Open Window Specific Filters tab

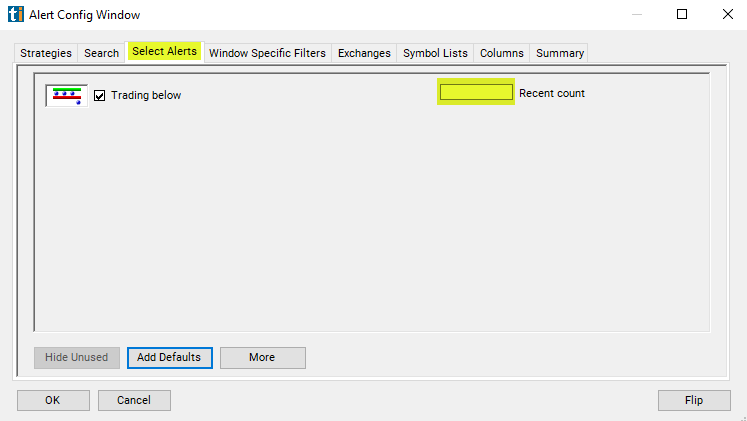(x=267, y=53)
